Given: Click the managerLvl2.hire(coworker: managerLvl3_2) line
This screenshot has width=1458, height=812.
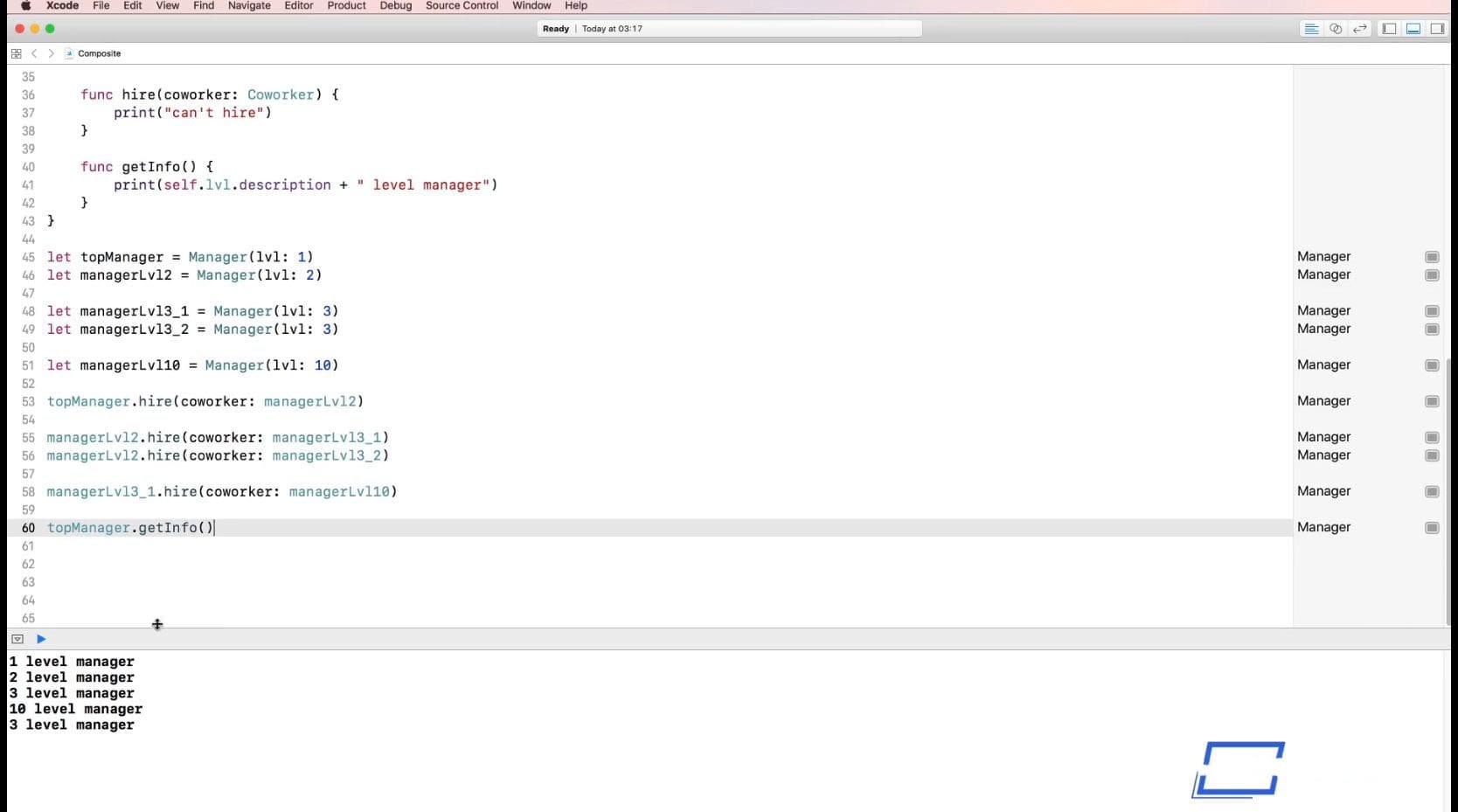Looking at the screenshot, I should point(218,455).
